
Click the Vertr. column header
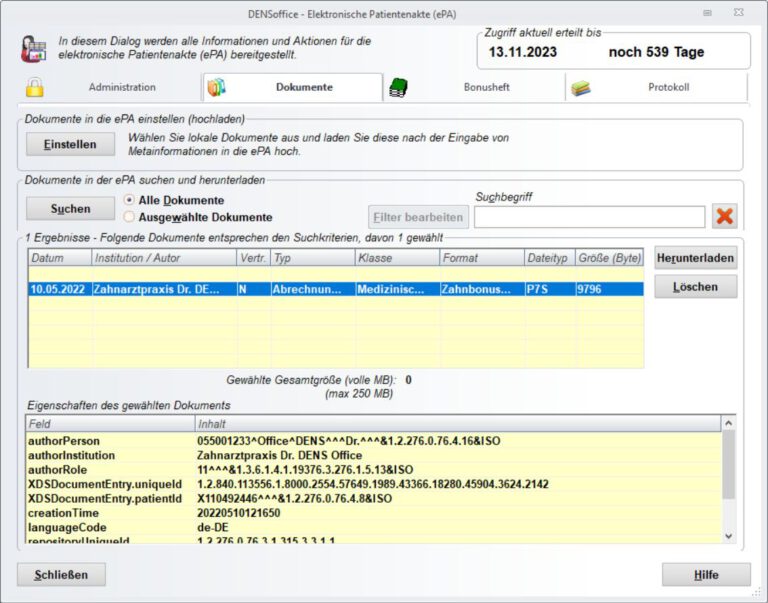click(254, 258)
